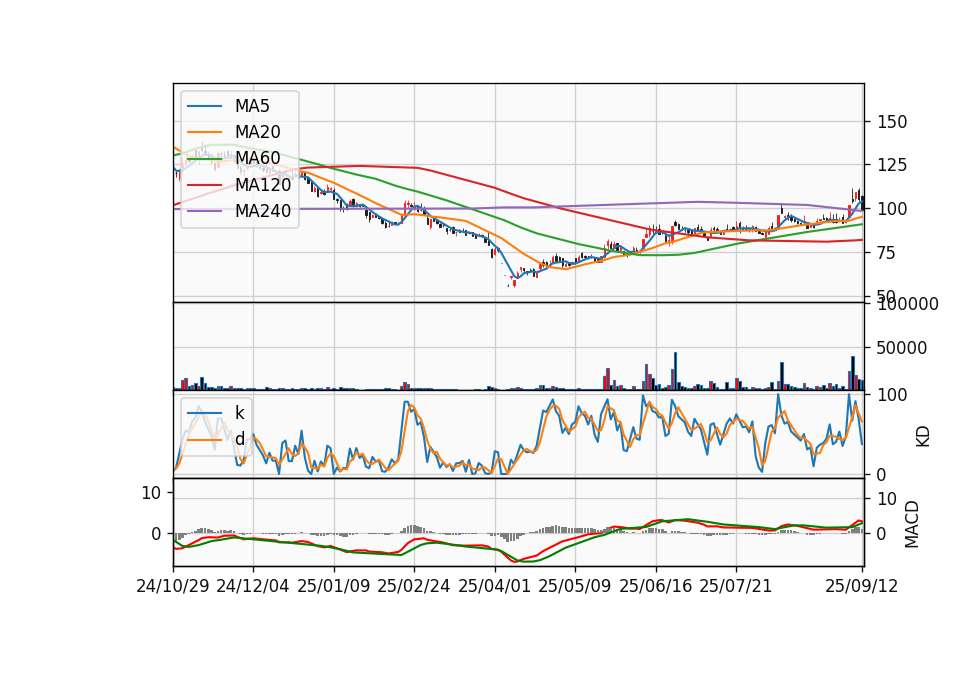Click the tallest volume bar near 25/06/16
Viewport: 960px width, 690px height.
(675, 371)
